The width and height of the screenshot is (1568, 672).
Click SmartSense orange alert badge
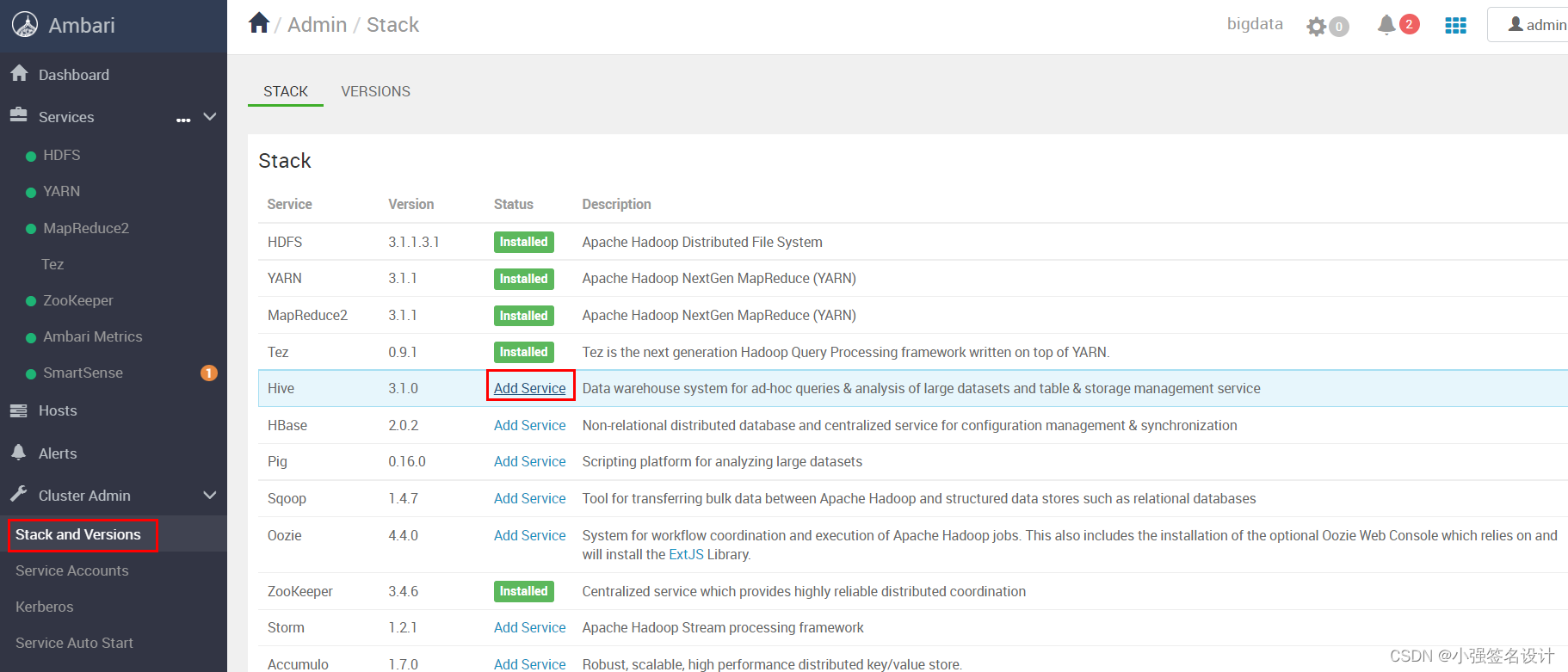209,373
